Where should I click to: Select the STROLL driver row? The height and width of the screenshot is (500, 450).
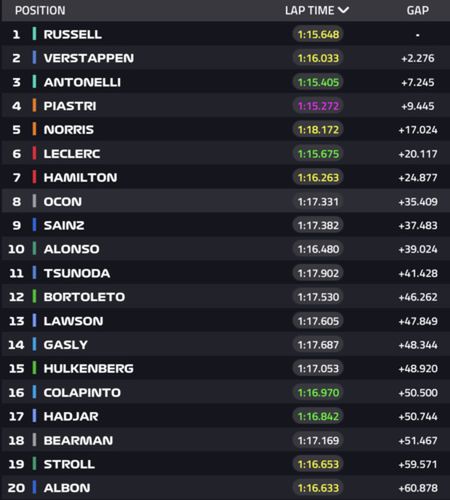pyautogui.click(x=226, y=464)
